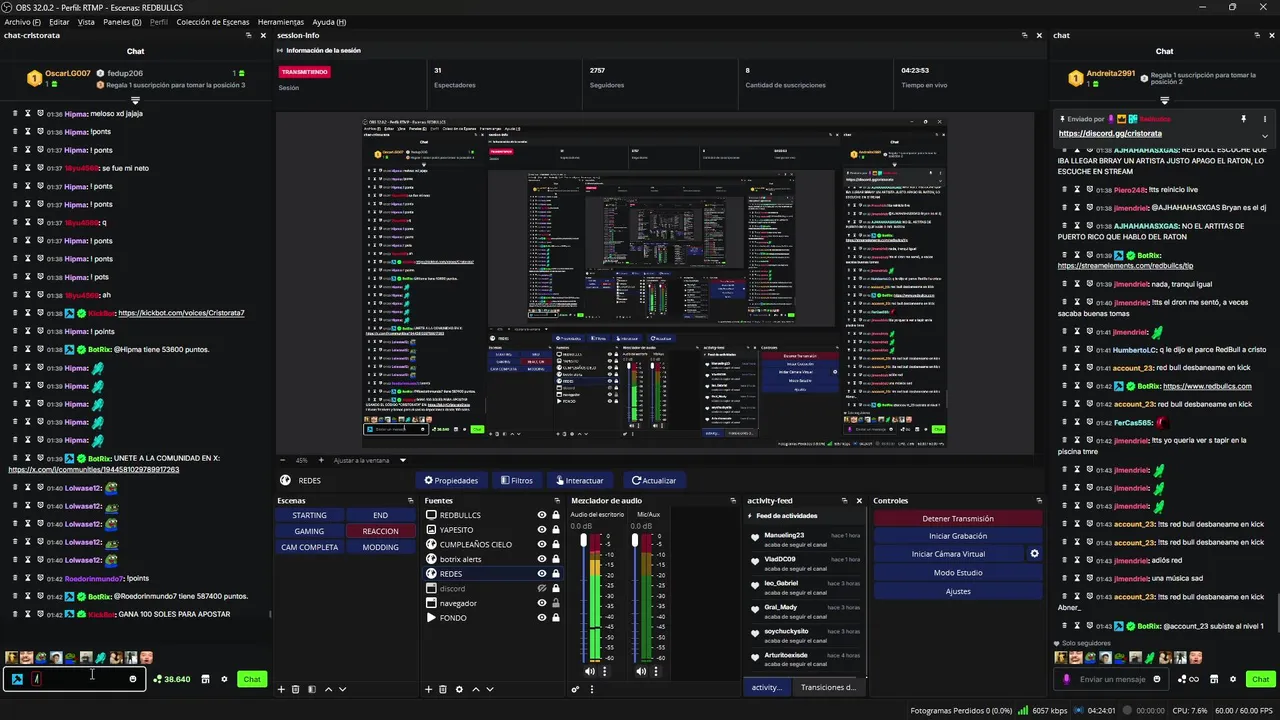Select the activity-feed tab
Viewport: 1280px width, 720px height.
coord(766,687)
